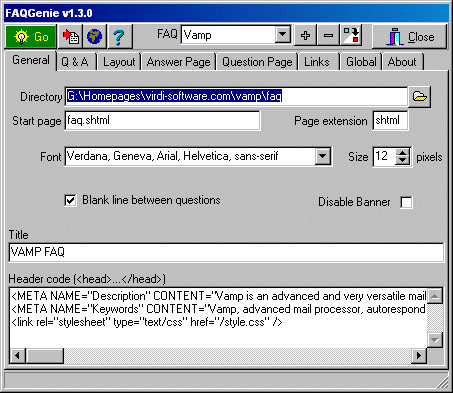Click the copy FAQ squares icon
453x393 pixels.
(x=351, y=35)
